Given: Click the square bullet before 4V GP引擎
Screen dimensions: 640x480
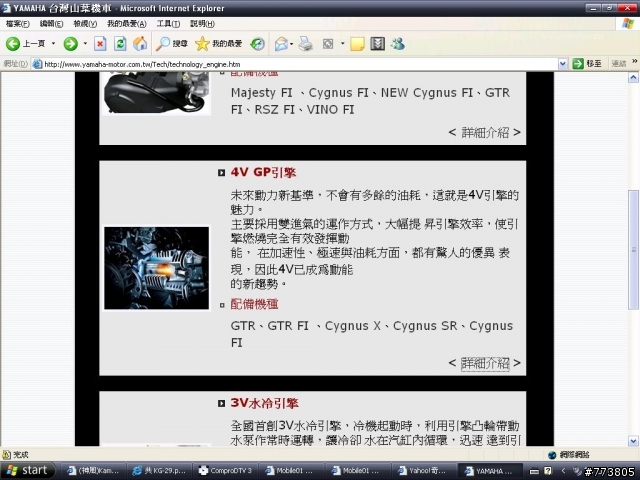Looking at the screenshot, I should pos(221,173).
